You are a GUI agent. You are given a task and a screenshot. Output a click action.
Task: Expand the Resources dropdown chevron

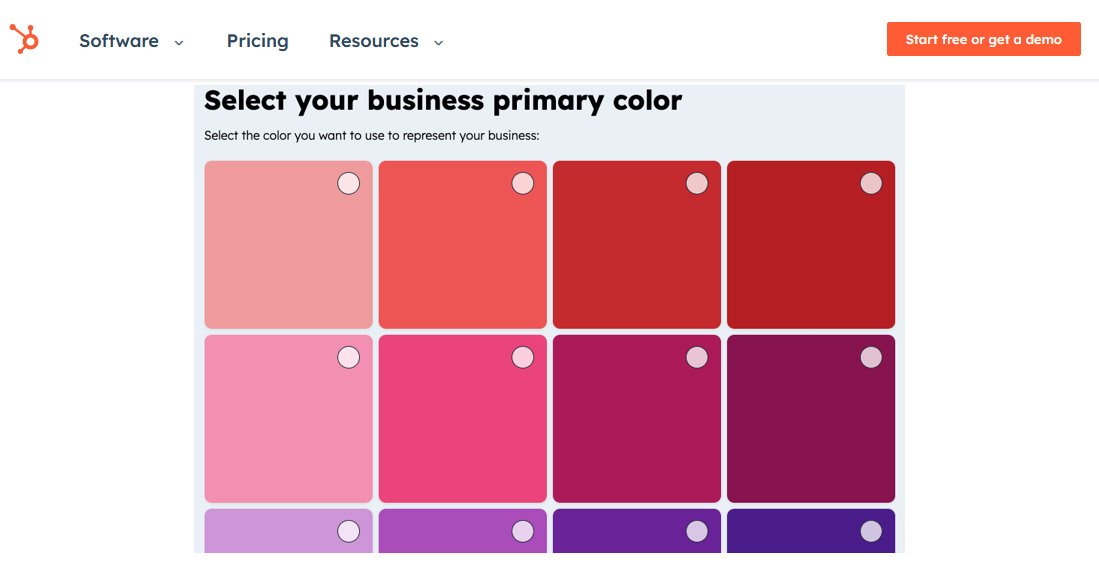(438, 42)
